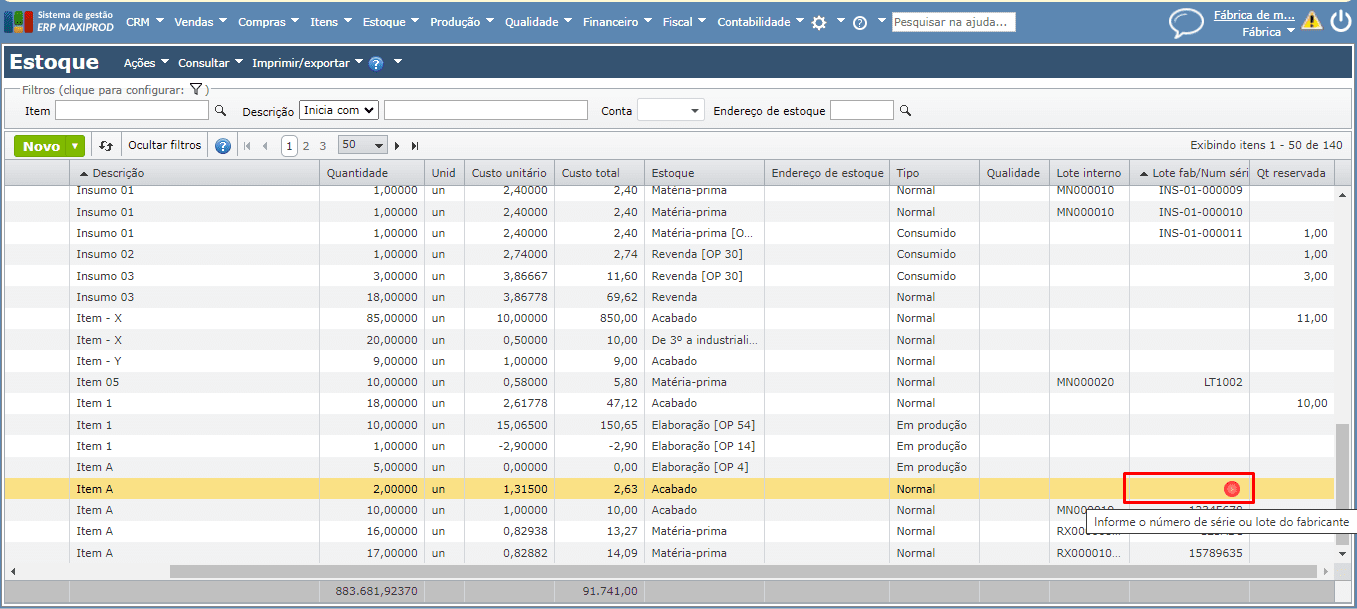Open the 'Inicia com' description dropdown
Viewport: 1357px width, 609px height.
point(339,110)
